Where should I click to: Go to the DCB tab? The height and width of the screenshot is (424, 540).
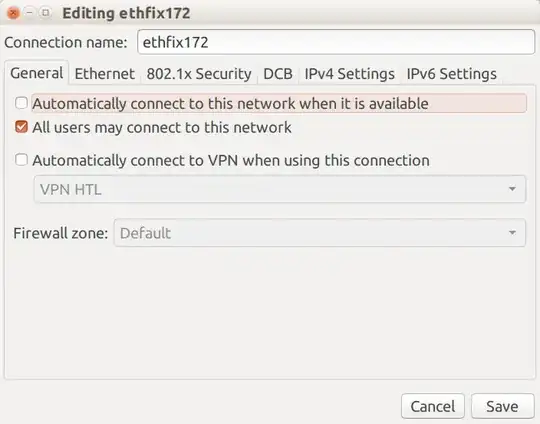click(278, 74)
